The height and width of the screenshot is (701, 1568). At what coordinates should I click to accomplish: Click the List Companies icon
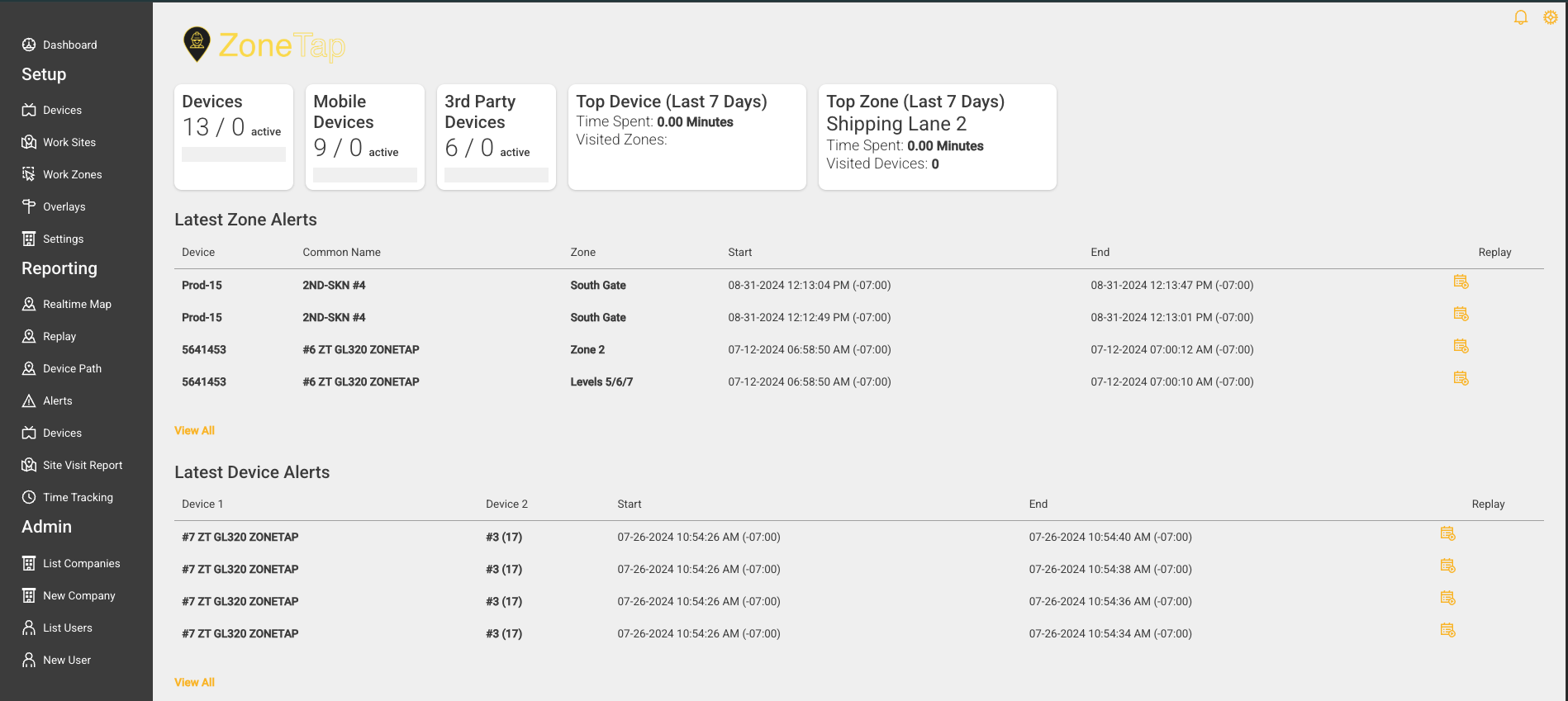[x=29, y=563]
